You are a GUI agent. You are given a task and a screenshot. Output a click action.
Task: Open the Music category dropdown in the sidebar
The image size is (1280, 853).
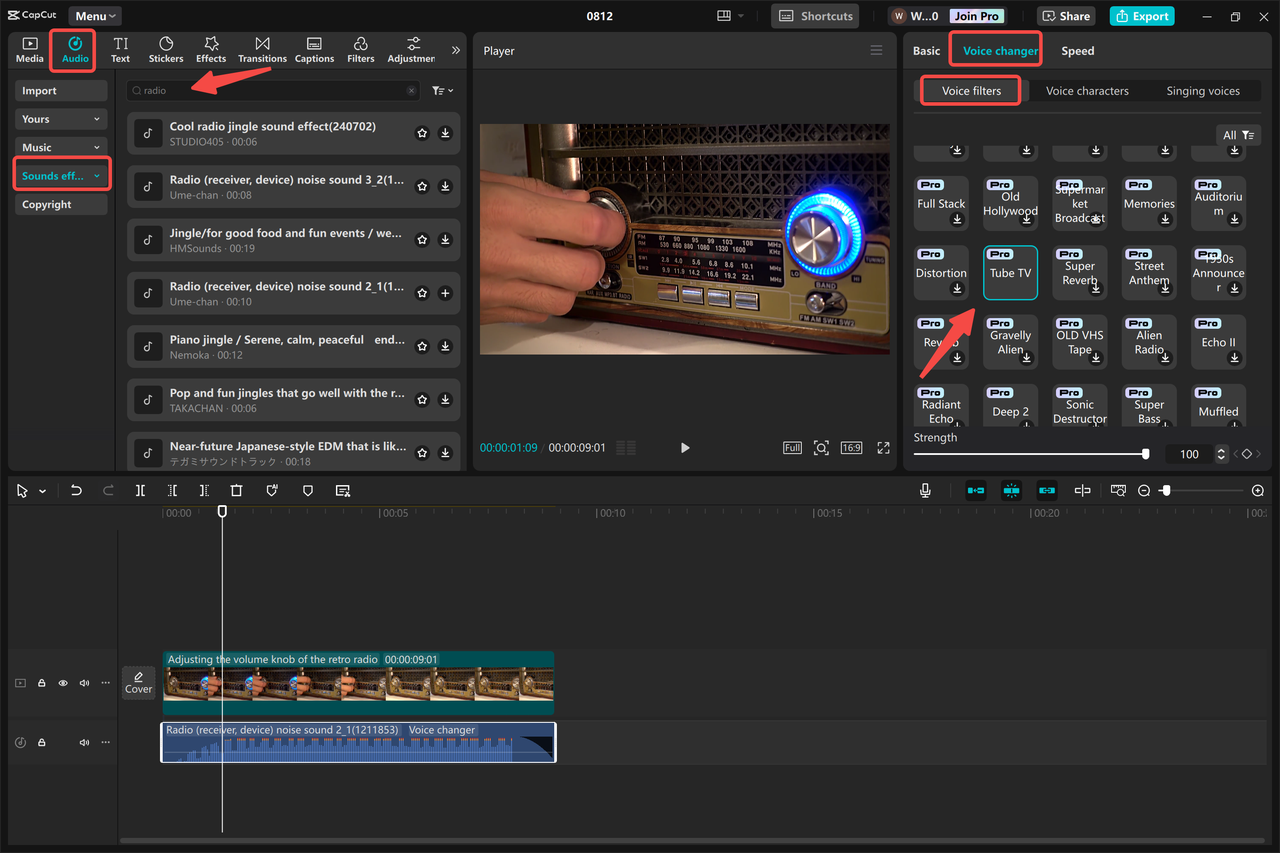pyautogui.click(x=60, y=147)
